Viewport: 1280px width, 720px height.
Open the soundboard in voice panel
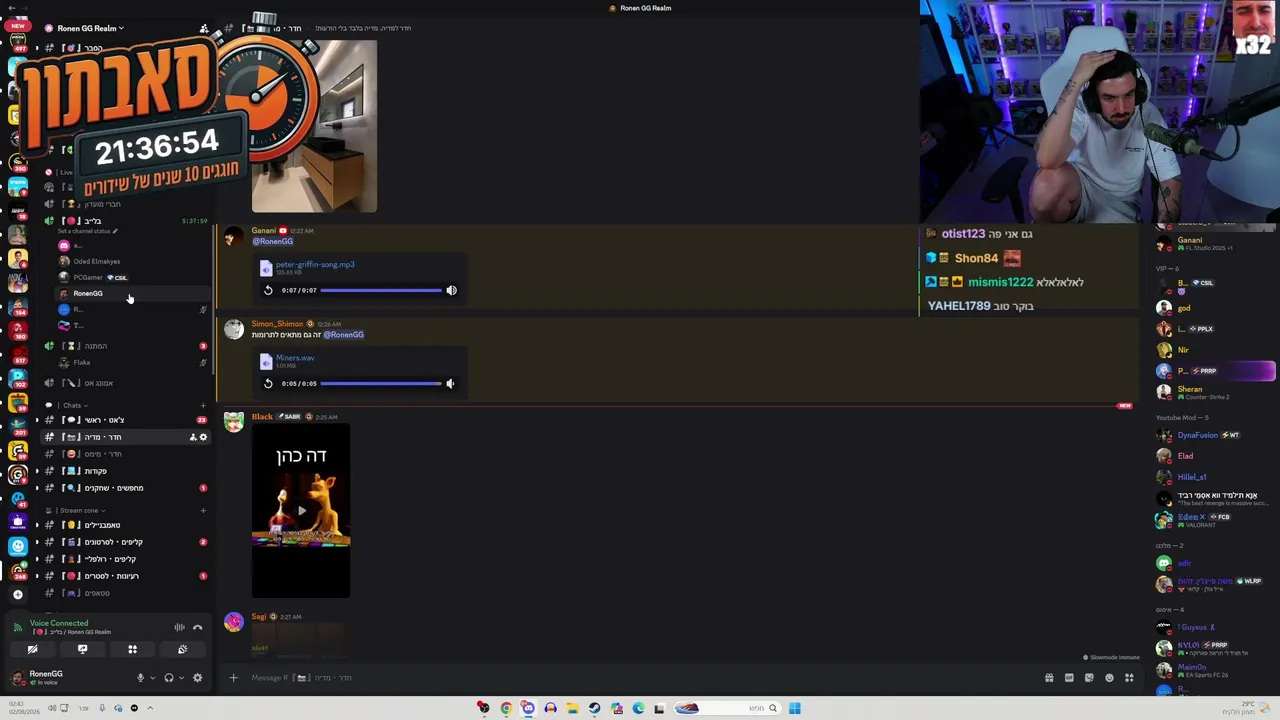point(182,649)
